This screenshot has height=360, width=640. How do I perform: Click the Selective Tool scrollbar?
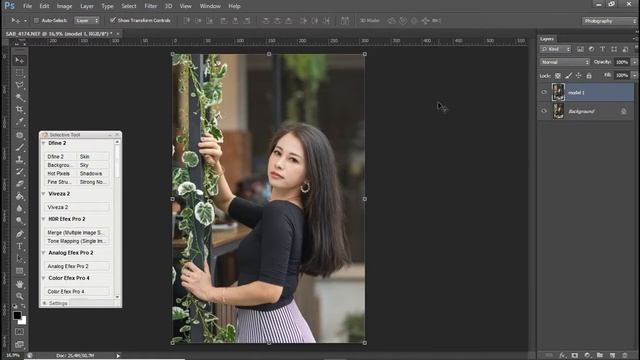tap(117, 161)
